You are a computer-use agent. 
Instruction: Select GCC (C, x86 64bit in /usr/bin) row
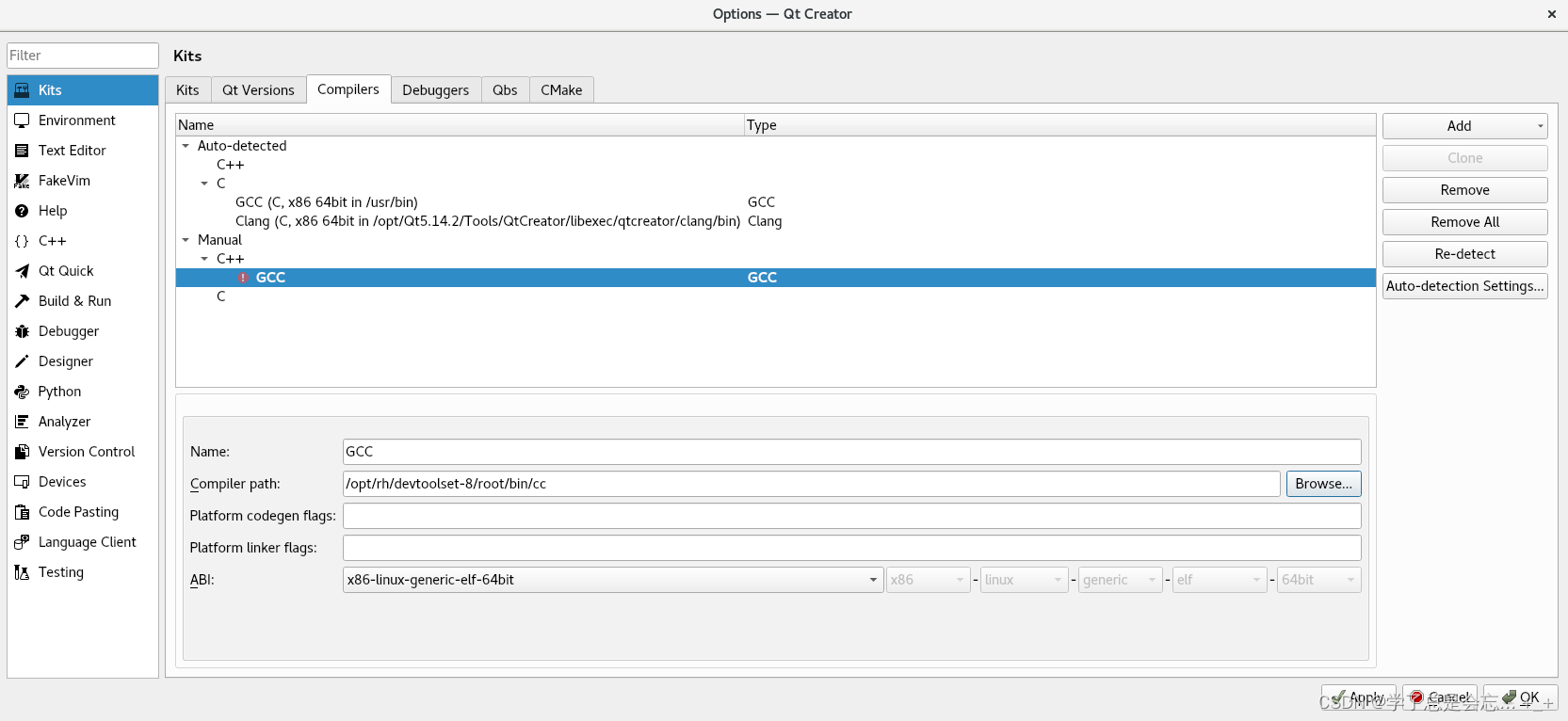pos(775,202)
